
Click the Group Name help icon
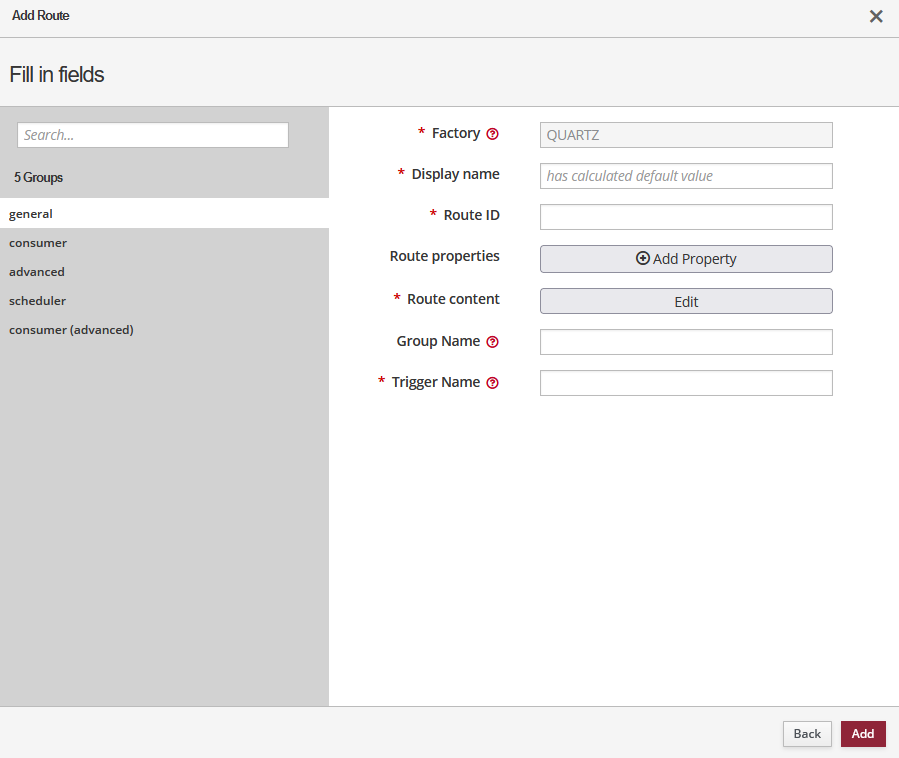click(x=492, y=342)
